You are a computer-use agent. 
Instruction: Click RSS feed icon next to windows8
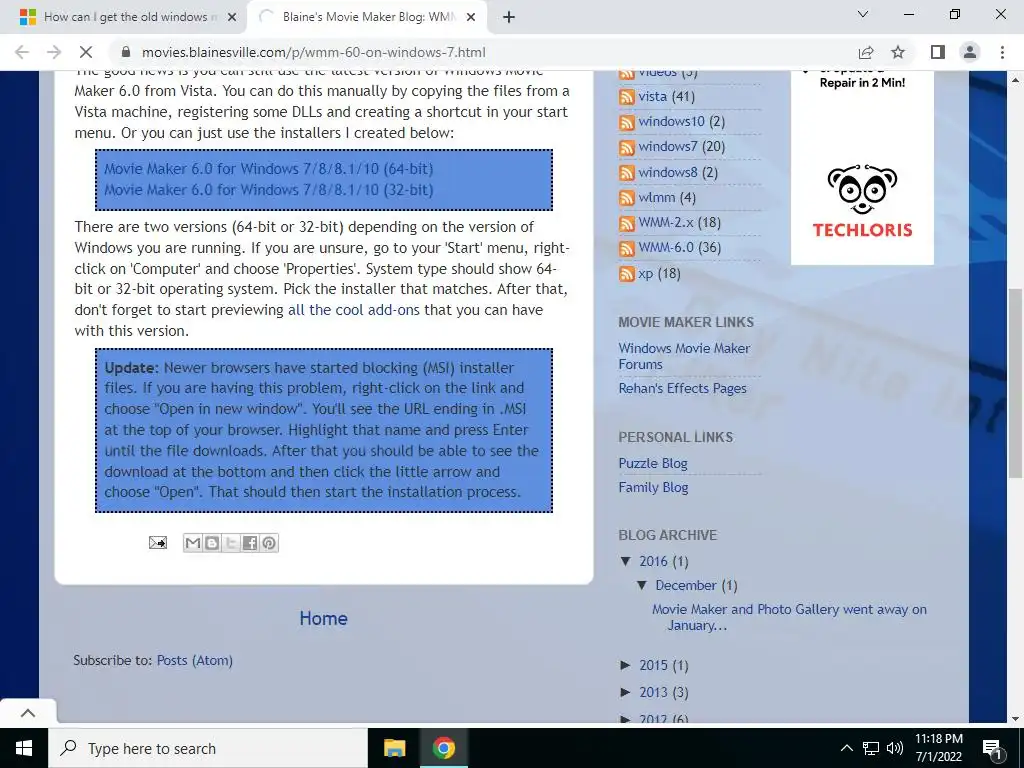(626, 173)
